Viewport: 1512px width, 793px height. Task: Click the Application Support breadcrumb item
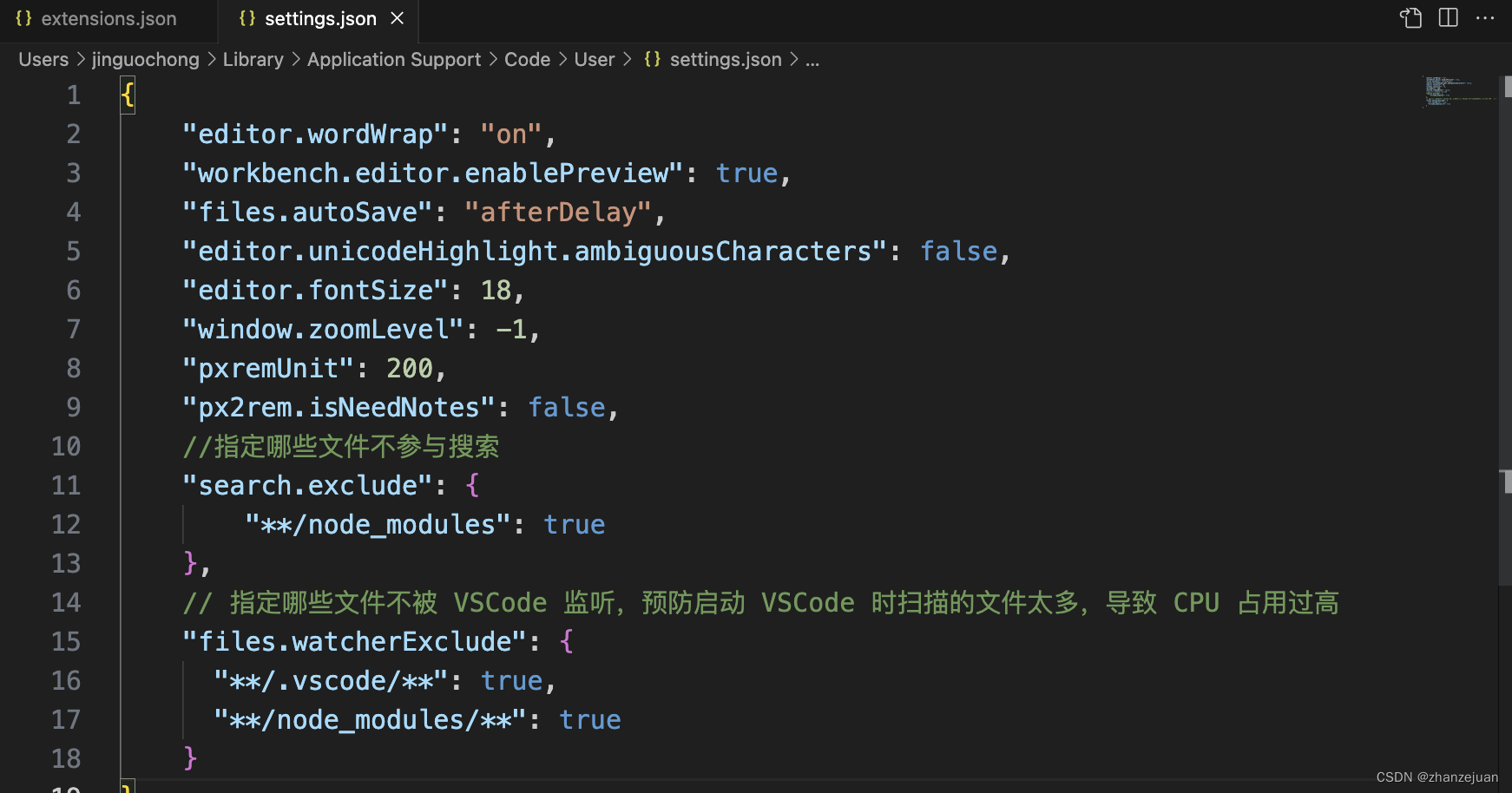click(393, 59)
